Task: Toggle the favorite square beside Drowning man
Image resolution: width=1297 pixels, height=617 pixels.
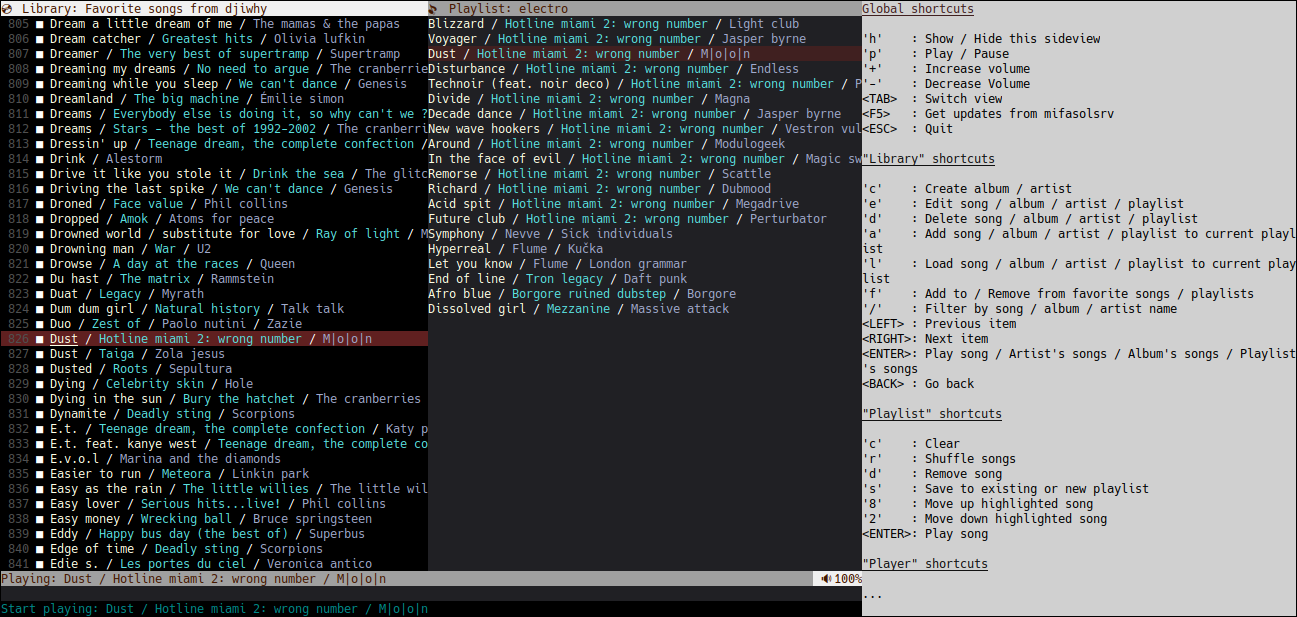Action: point(40,249)
